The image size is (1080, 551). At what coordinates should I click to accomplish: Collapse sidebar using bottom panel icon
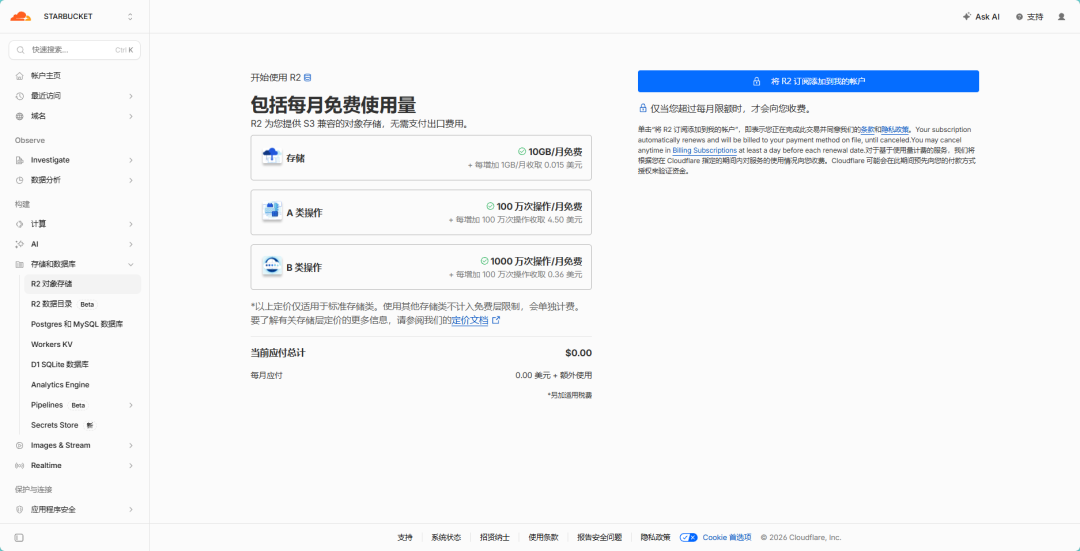pos(19,537)
